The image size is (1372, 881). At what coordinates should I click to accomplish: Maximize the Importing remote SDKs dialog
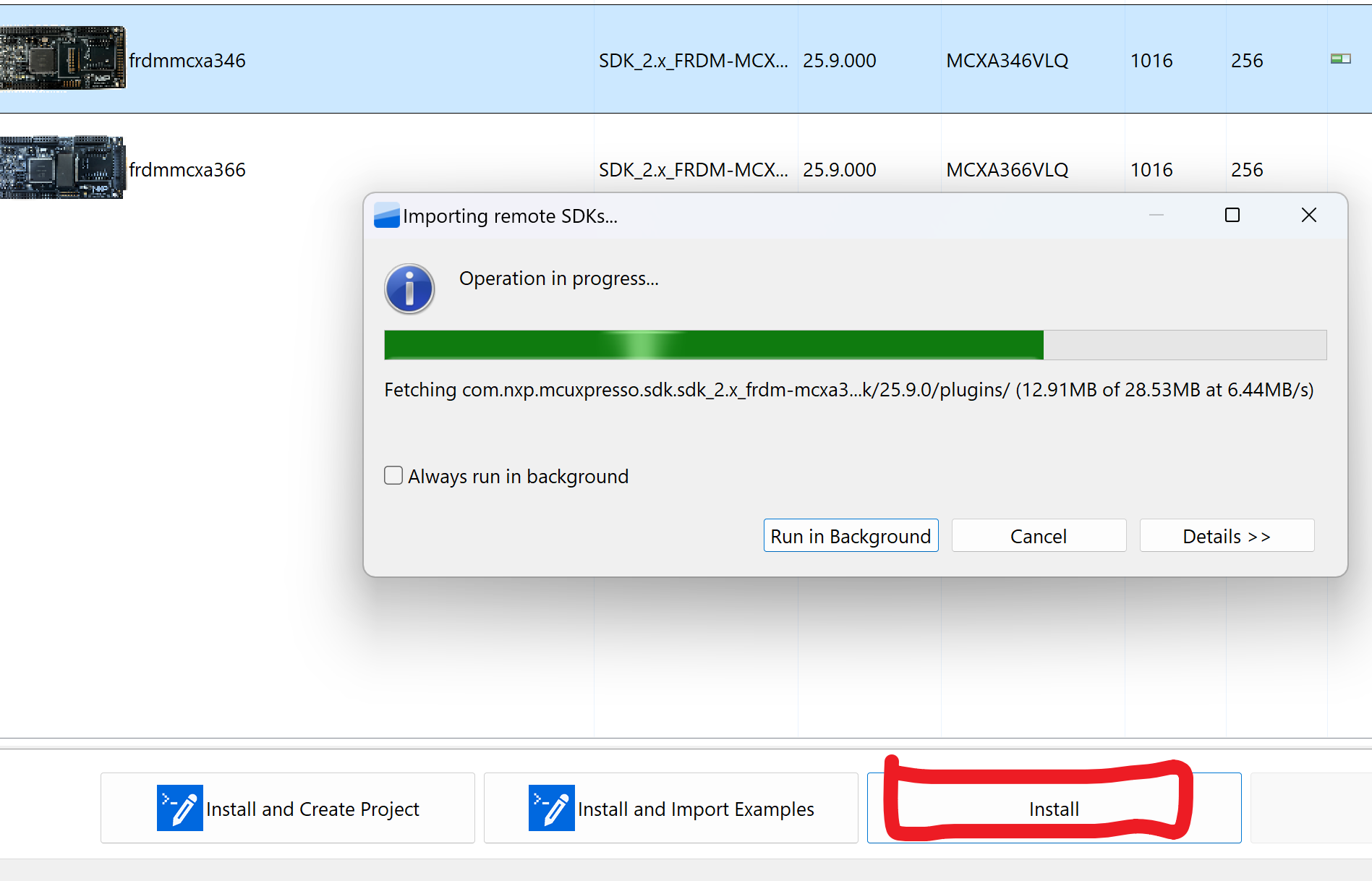click(1232, 216)
